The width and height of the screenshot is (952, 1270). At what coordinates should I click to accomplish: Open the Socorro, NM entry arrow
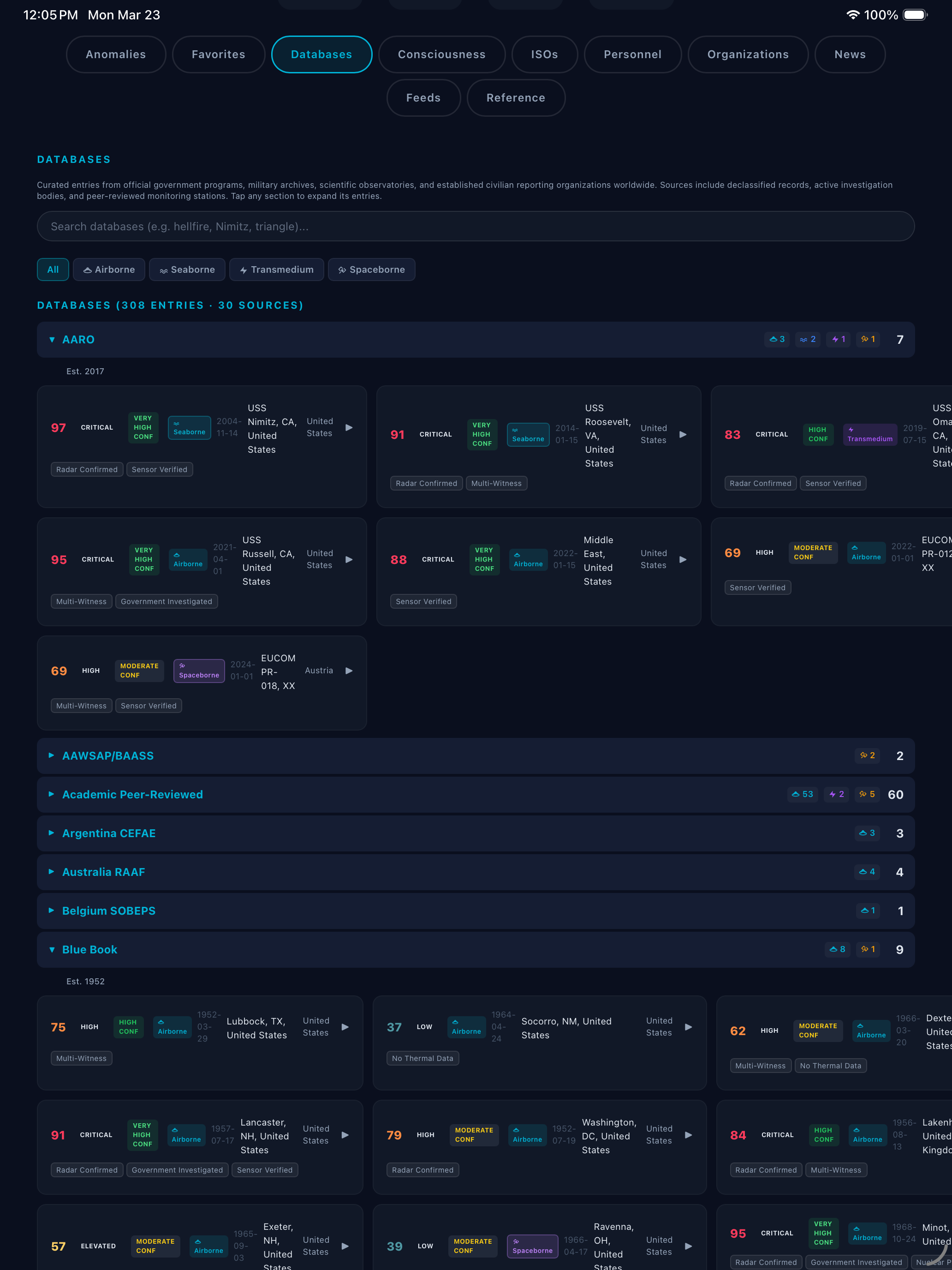[x=689, y=1026]
